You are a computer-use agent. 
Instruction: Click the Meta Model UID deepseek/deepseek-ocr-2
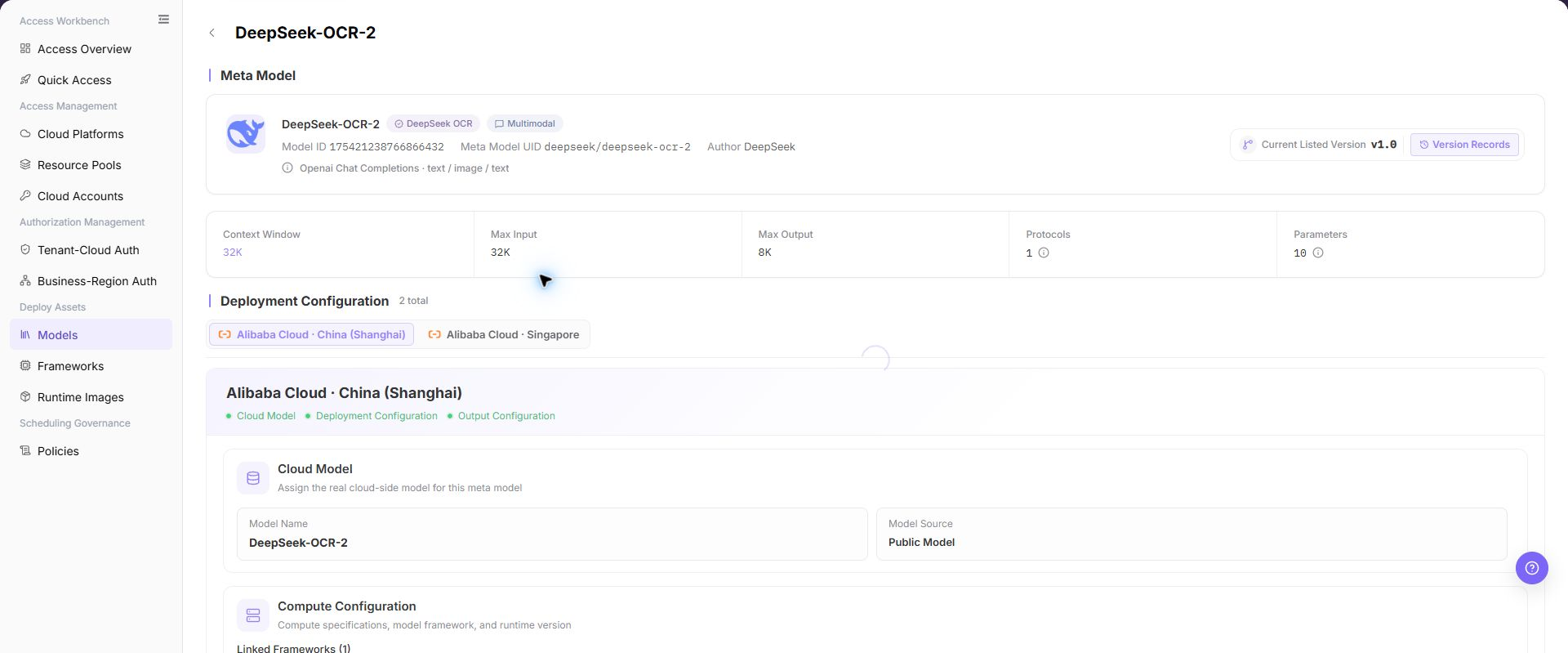pyautogui.click(x=617, y=147)
